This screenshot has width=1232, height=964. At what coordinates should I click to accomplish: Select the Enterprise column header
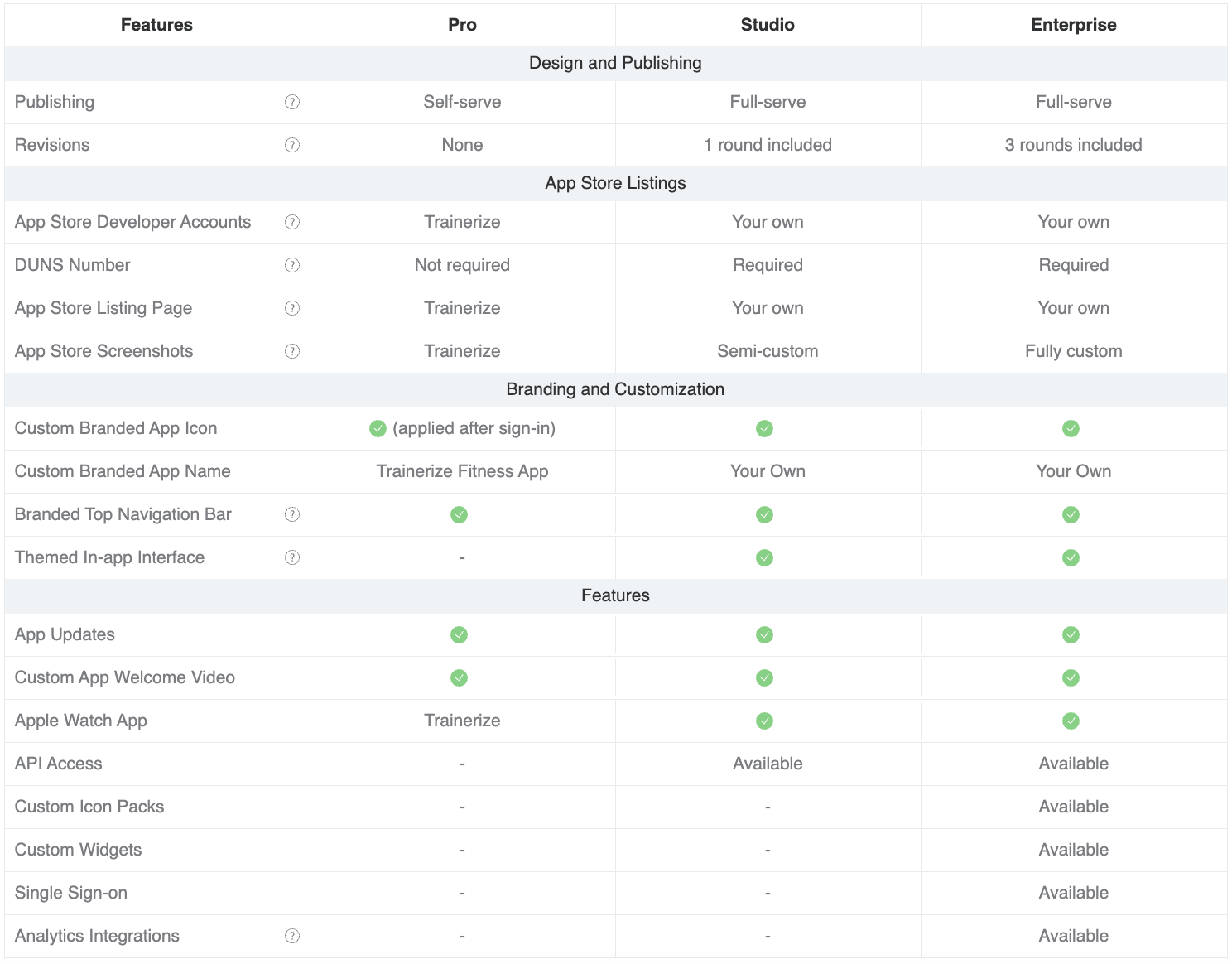tap(1074, 25)
